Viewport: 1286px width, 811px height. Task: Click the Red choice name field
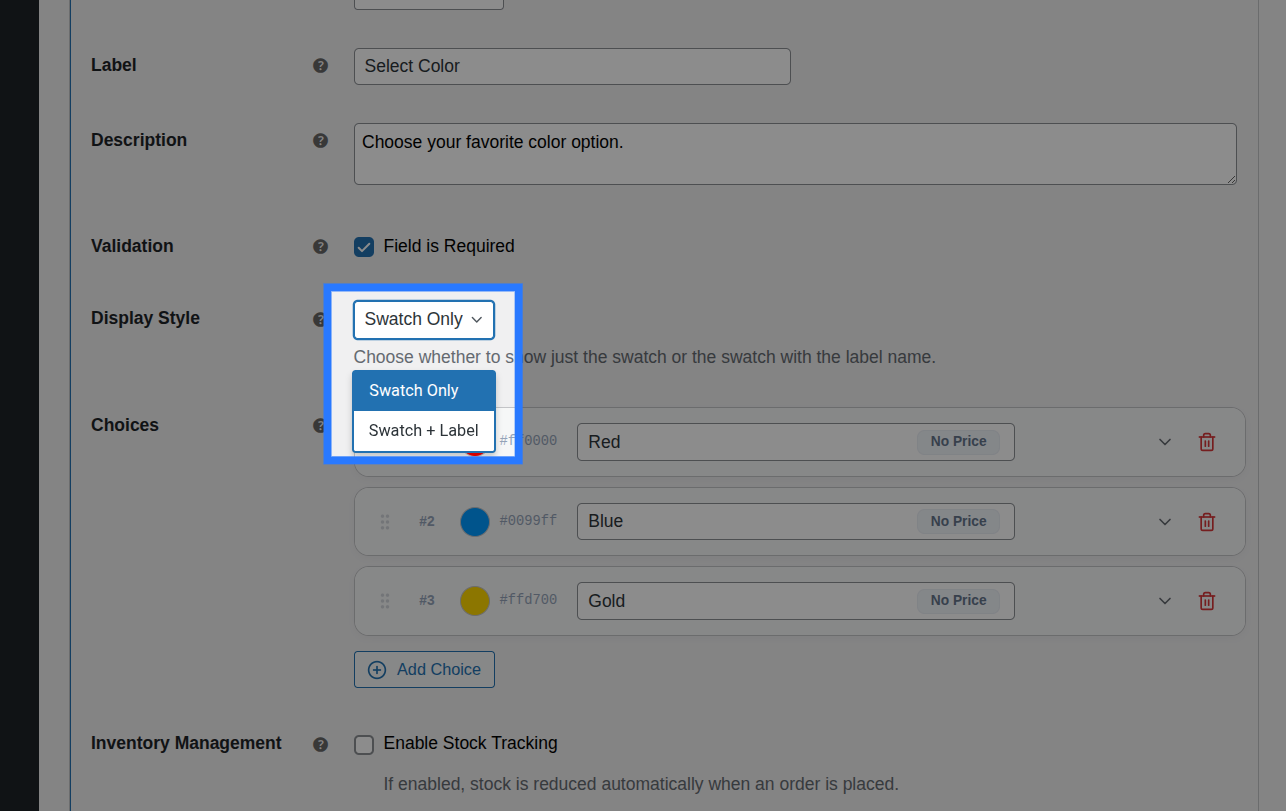pos(796,442)
